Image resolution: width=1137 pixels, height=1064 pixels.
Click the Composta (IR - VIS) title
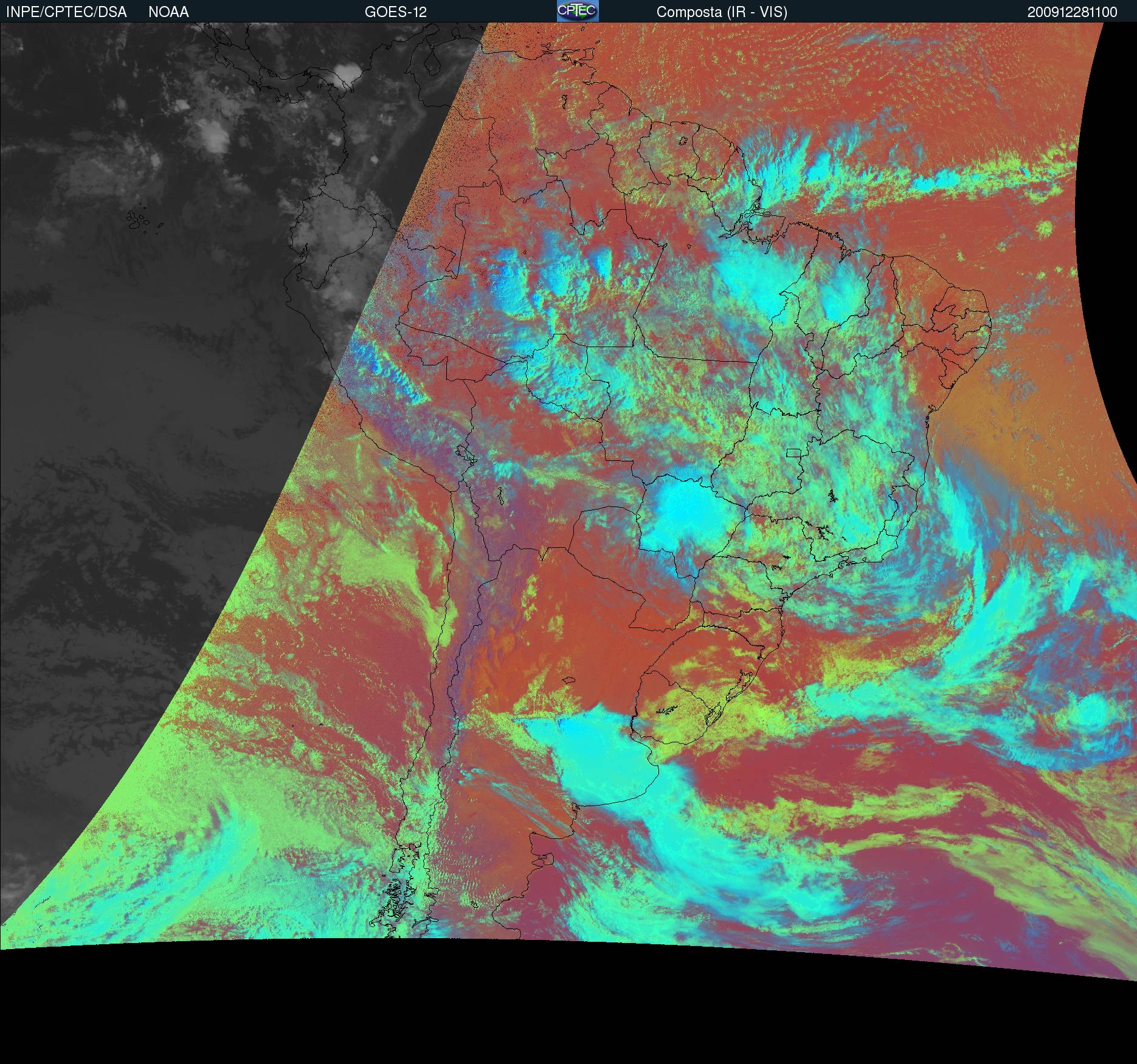pyautogui.click(x=722, y=12)
